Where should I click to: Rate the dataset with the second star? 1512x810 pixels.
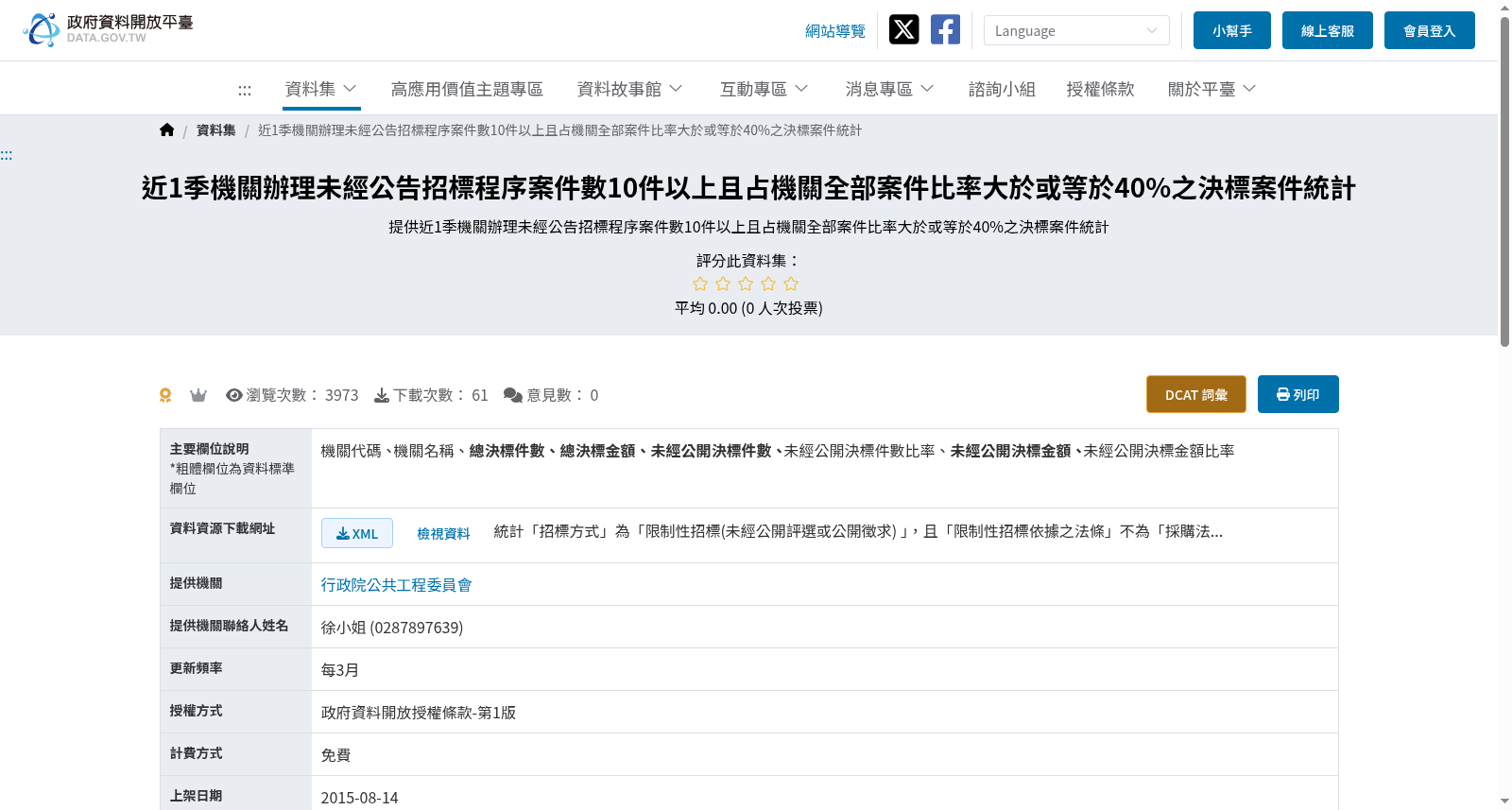[723, 284]
